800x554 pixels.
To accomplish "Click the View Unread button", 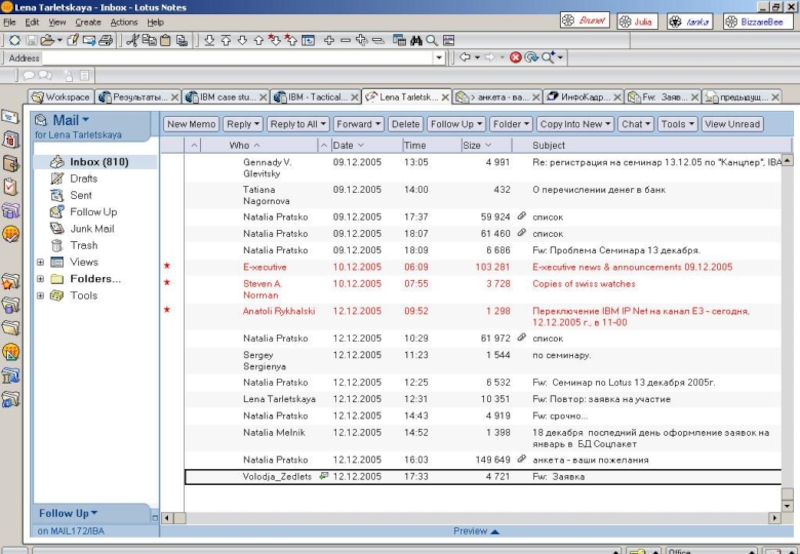I will (733, 124).
